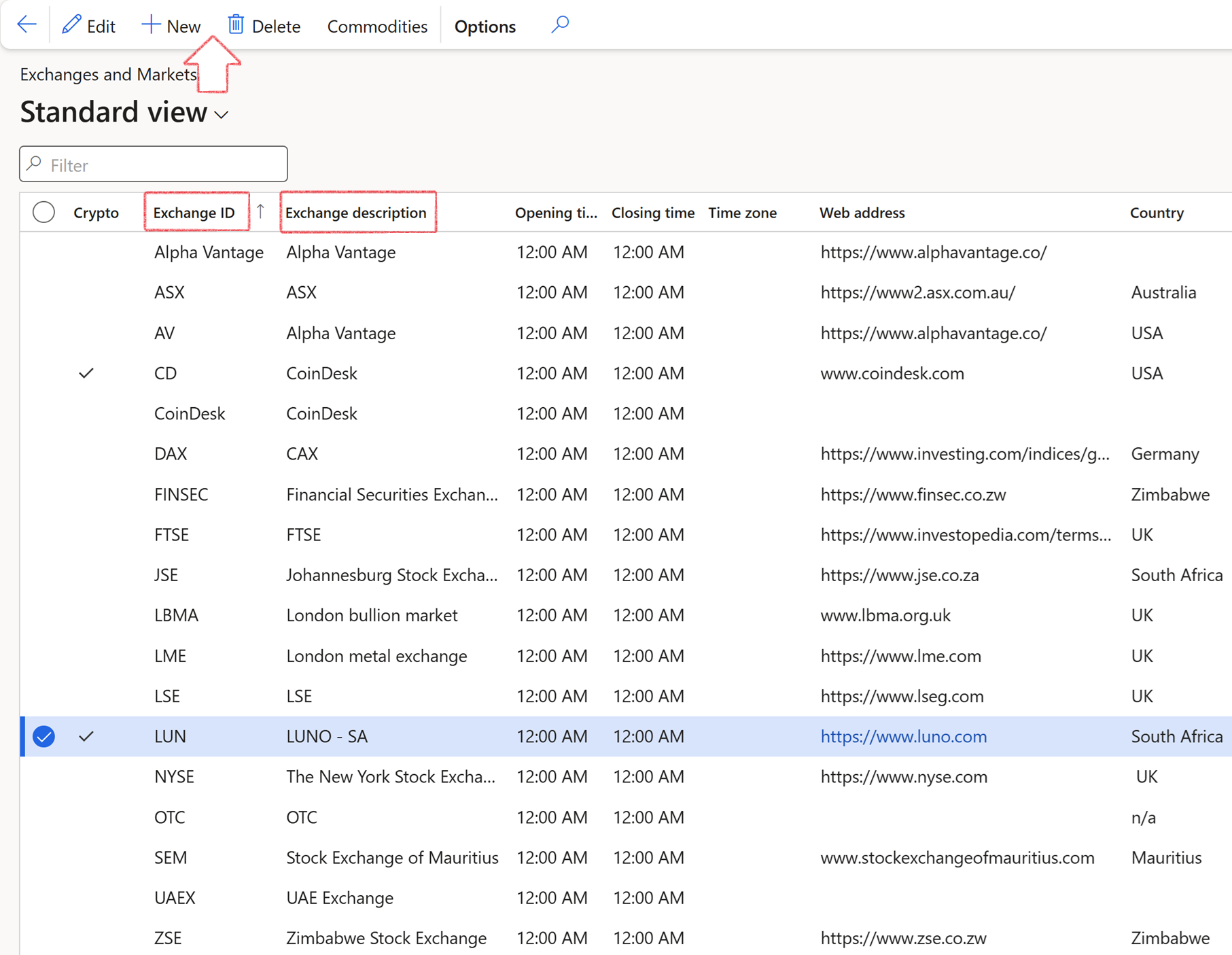This screenshot has height=955, width=1232.
Task: Uncheck the selected LUN row marker
Action: point(44,736)
